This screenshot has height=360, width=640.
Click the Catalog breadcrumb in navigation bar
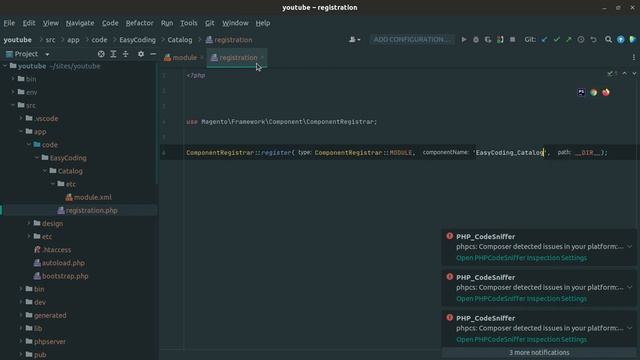(x=180, y=40)
